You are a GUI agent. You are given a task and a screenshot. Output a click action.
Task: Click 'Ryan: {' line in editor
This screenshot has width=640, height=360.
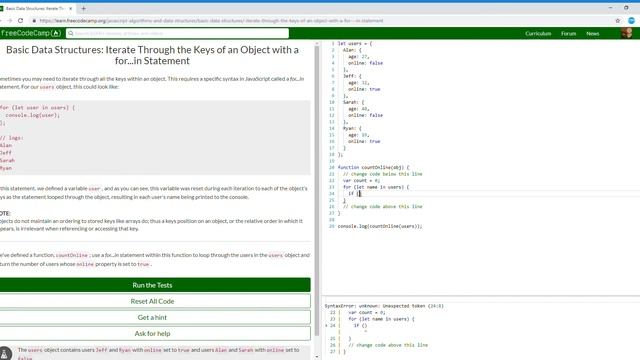pyautogui.click(x=352, y=128)
